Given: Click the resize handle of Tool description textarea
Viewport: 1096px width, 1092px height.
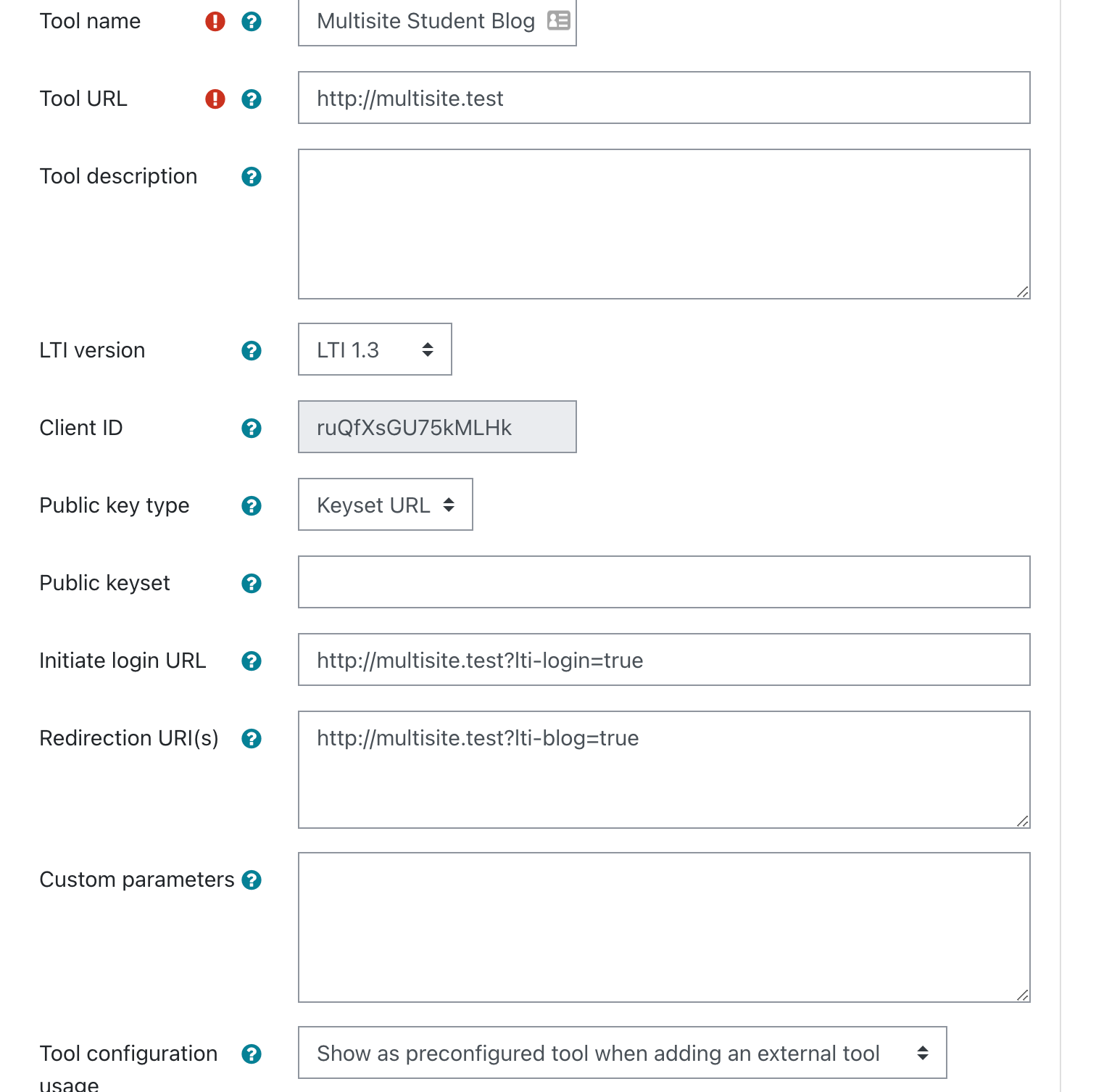Looking at the screenshot, I should 1022,291.
